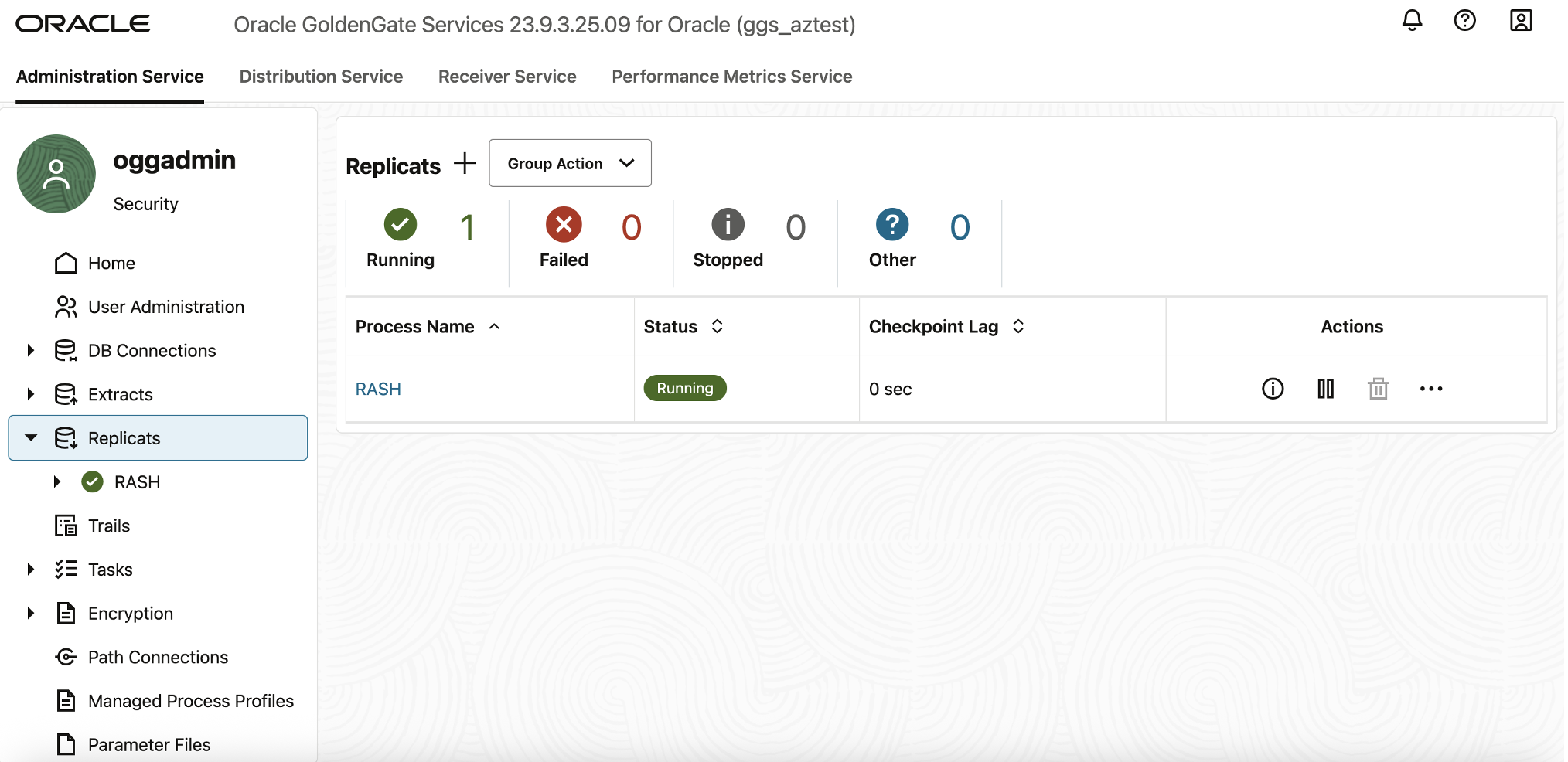Screen dimensions: 1568x762
Task: Click the green Running status check icon
Action: pos(401,225)
